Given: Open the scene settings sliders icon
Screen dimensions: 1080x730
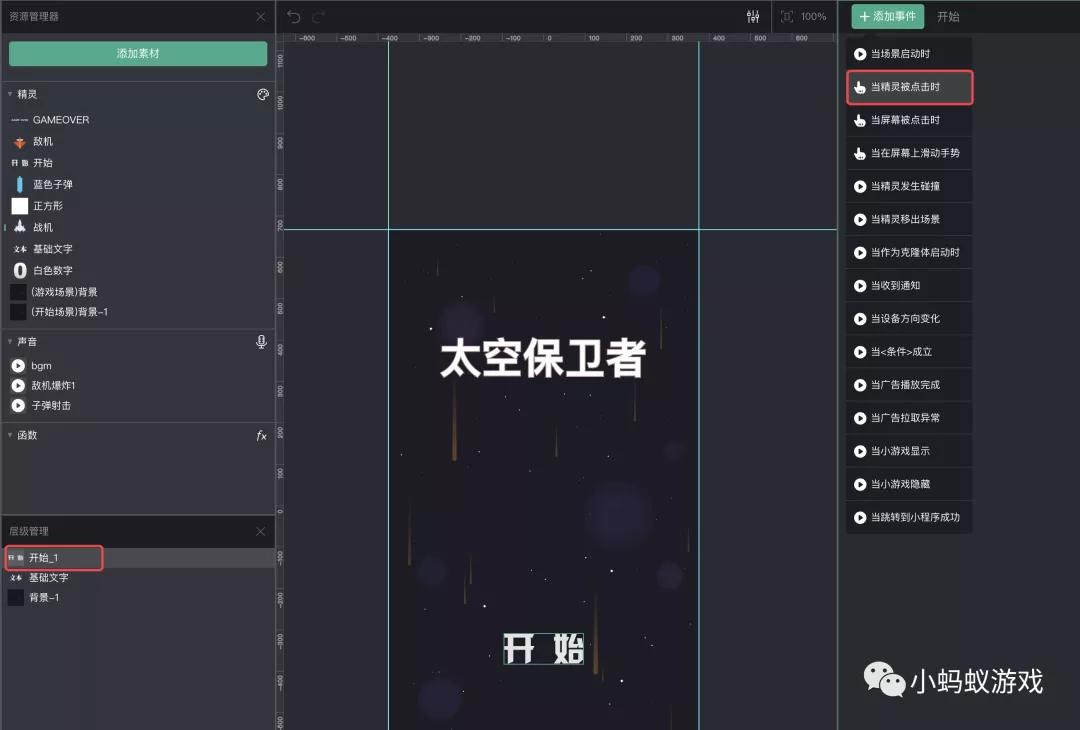Looking at the screenshot, I should tap(753, 16).
